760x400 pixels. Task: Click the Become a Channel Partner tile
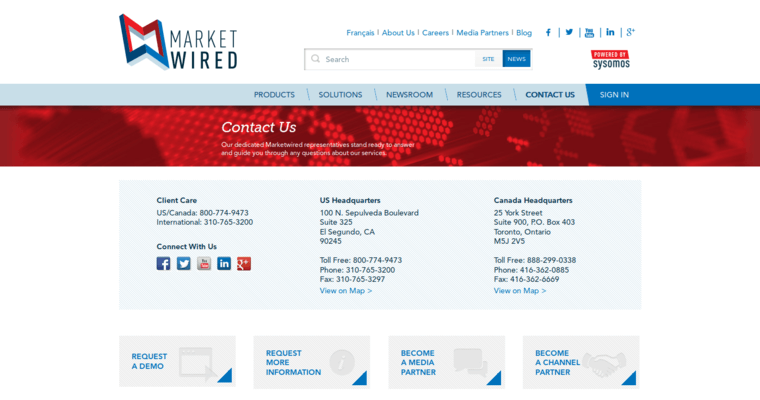pyautogui.click(x=581, y=362)
